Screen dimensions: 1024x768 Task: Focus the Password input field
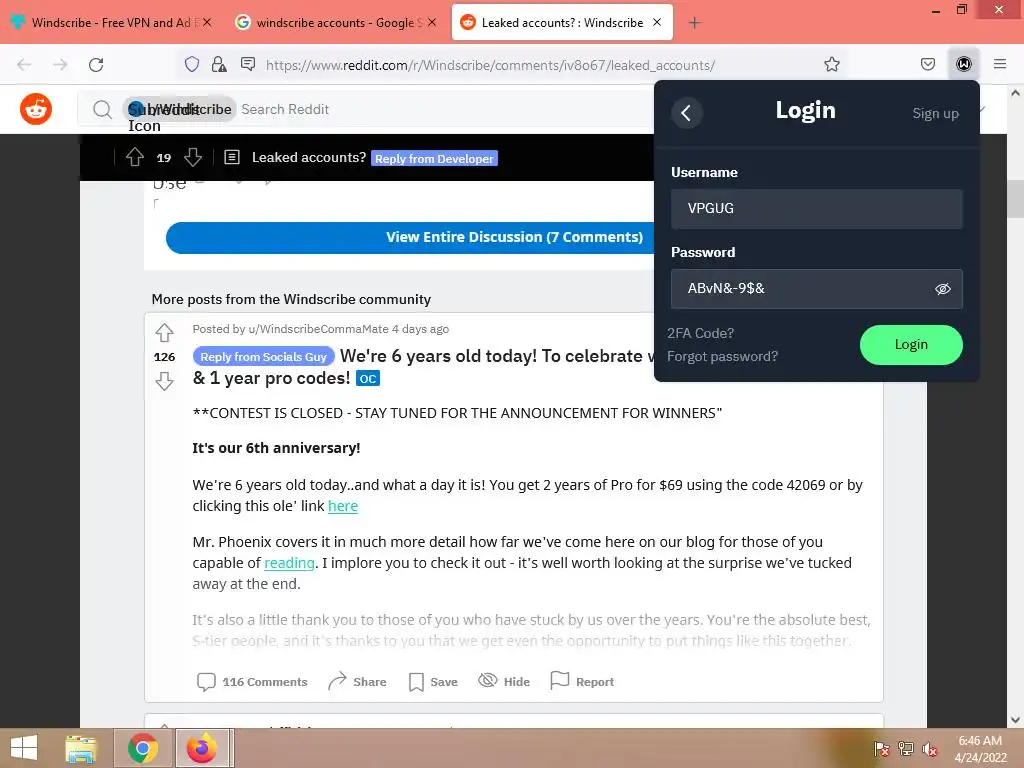tap(816, 289)
